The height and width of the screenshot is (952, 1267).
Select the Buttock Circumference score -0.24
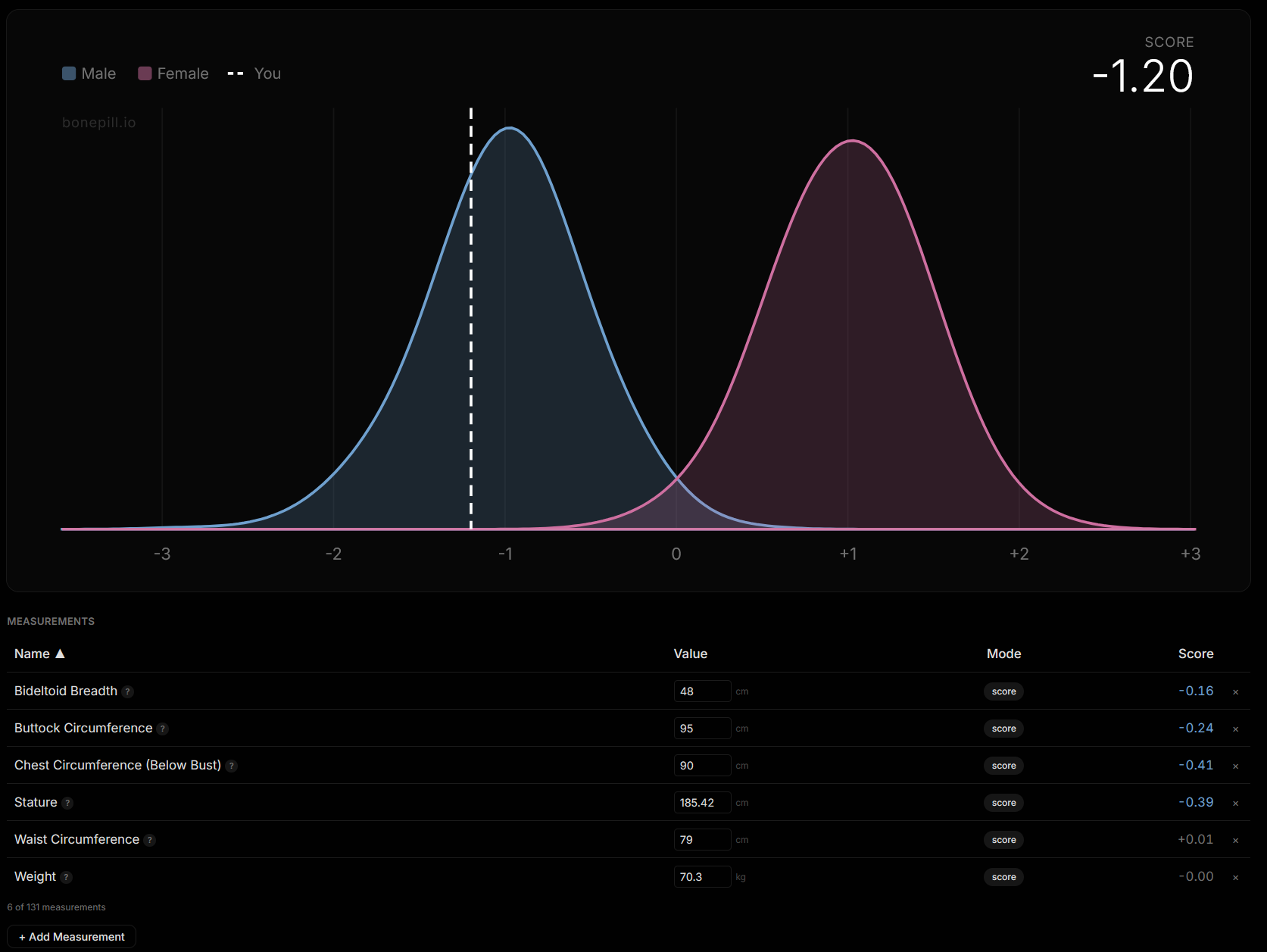[1196, 728]
